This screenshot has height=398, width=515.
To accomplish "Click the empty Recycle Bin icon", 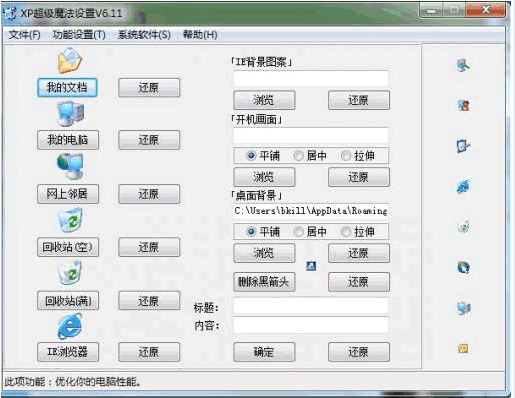I will click(70, 220).
